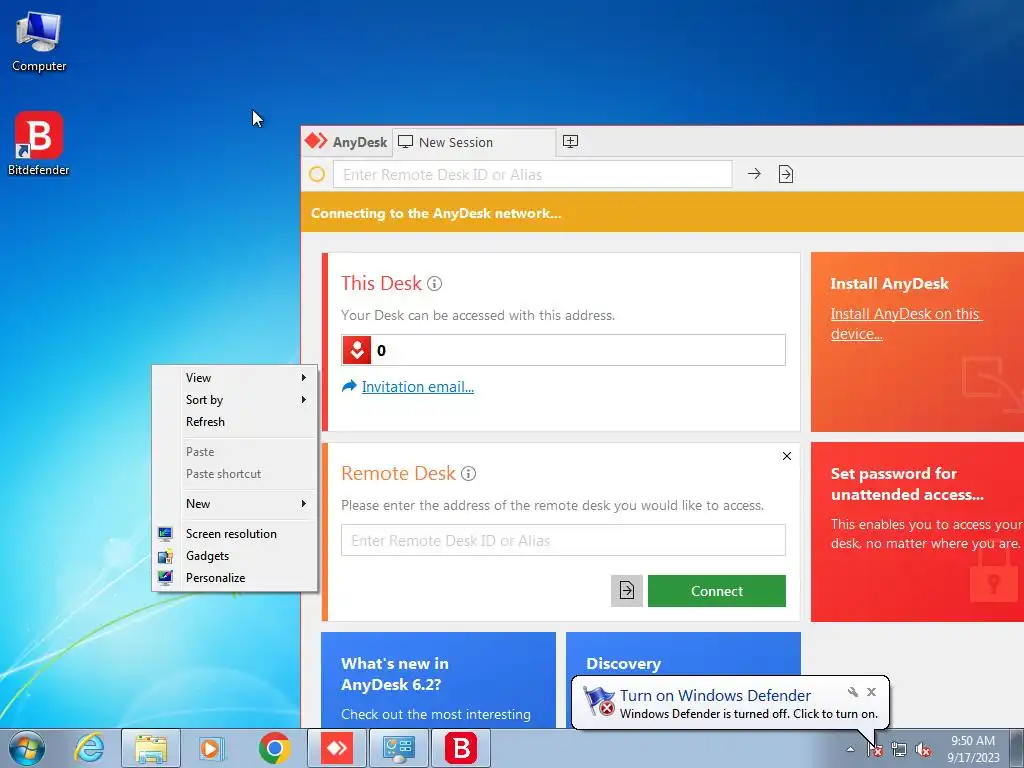Open the Computer desktop icon
This screenshot has height=768, width=1024.
pyautogui.click(x=39, y=42)
